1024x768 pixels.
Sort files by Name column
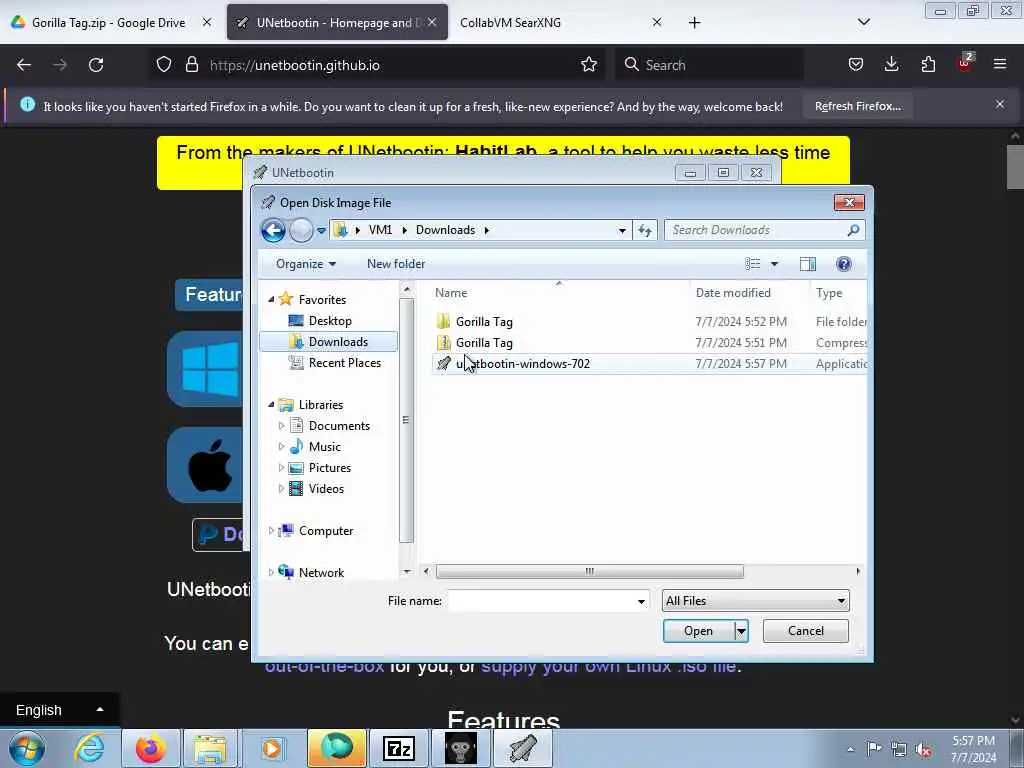pyautogui.click(x=451, y=293)
